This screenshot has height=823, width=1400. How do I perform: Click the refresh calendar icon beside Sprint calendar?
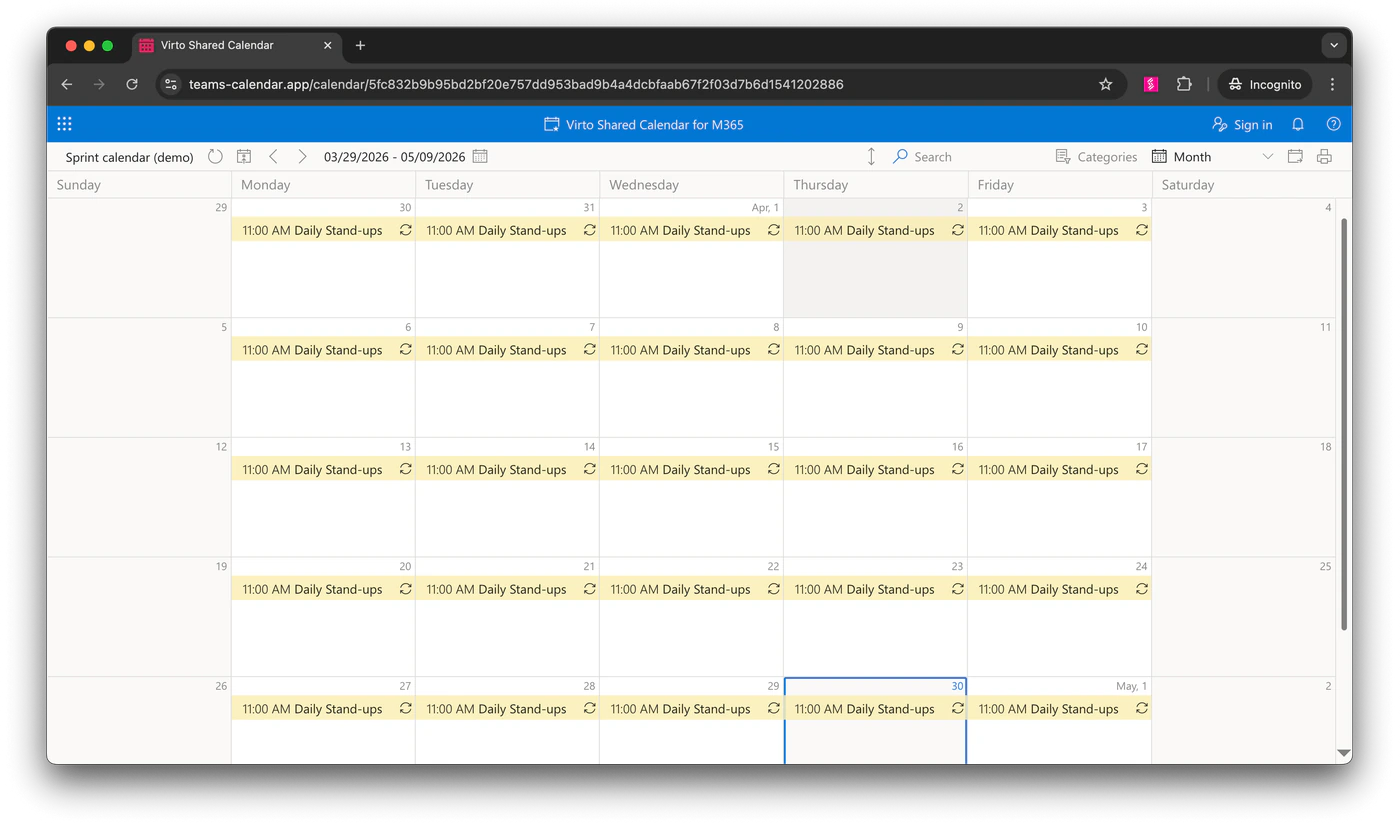(215, 157)
